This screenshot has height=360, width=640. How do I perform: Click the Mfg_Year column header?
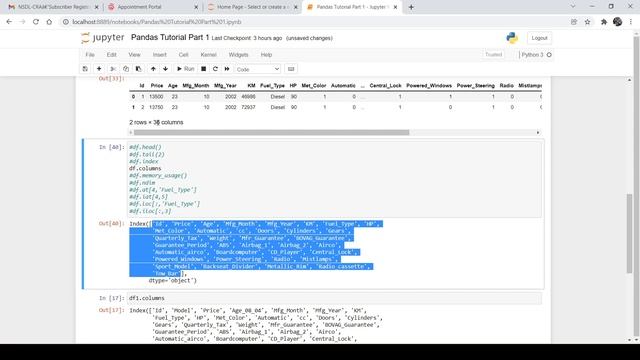[x=225, y=86]
